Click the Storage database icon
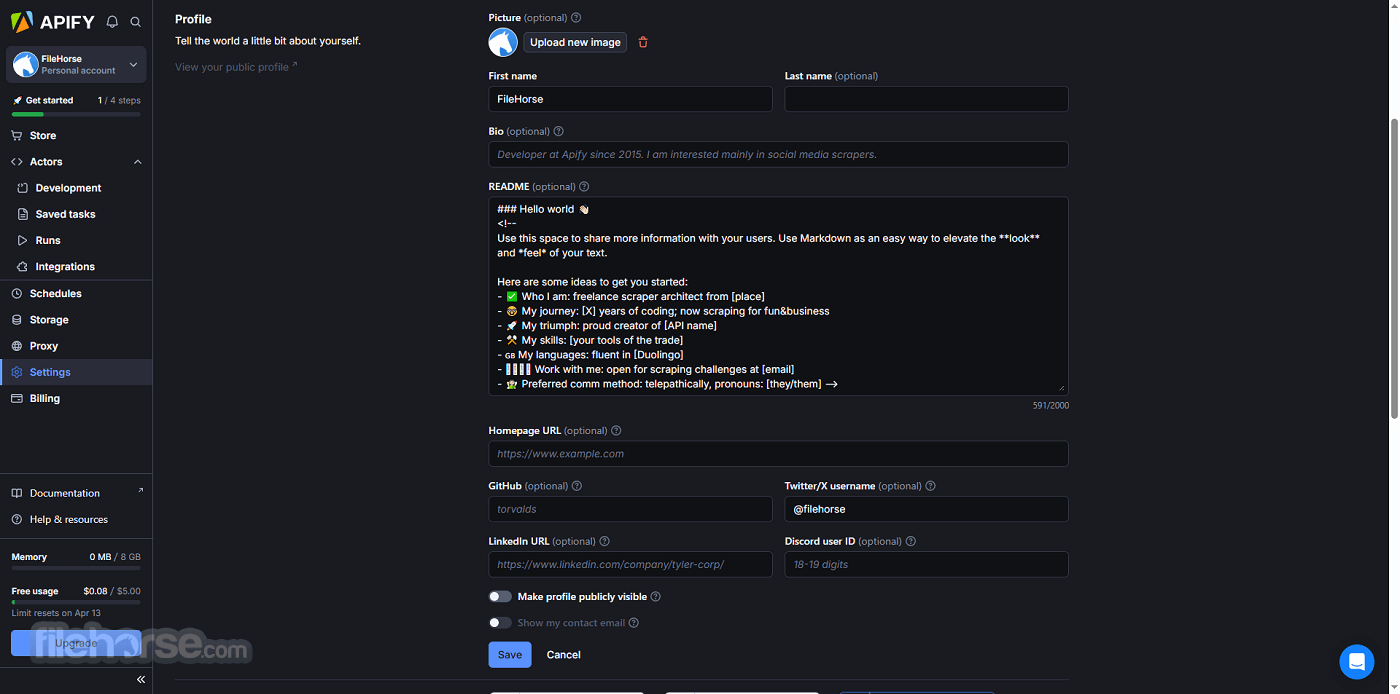Image resolution: width=1400 pixels, height=694 pixels. pyautogui.click(x=17, y=320)
